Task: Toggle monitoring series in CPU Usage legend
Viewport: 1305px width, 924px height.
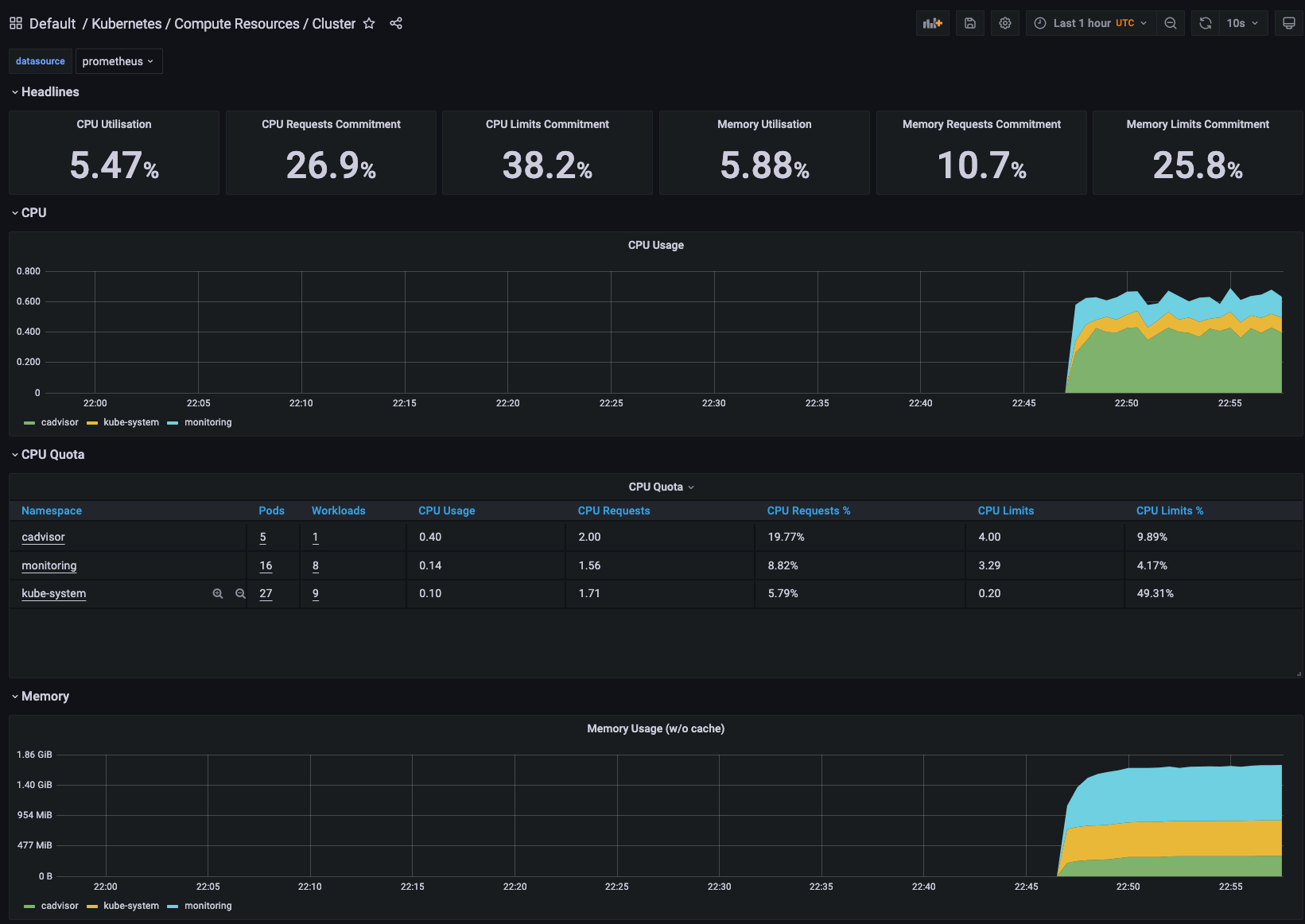Action: [x=208, y=422]
